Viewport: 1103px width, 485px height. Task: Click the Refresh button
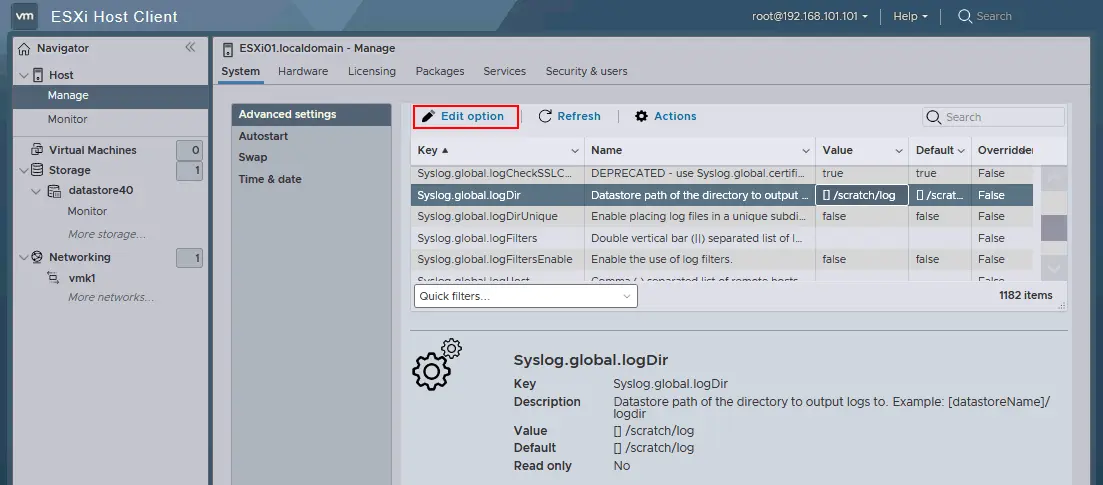point(569,116)
